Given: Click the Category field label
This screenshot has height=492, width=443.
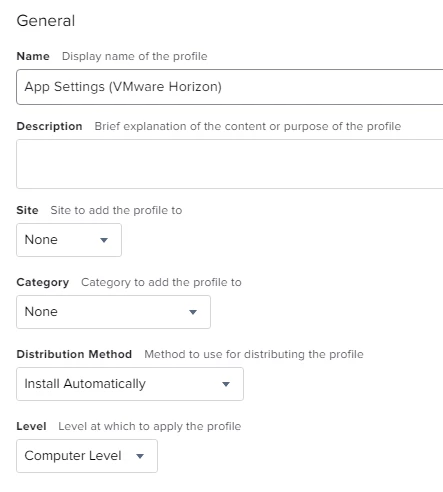Looking at the screenshot, I should (43, 282).
